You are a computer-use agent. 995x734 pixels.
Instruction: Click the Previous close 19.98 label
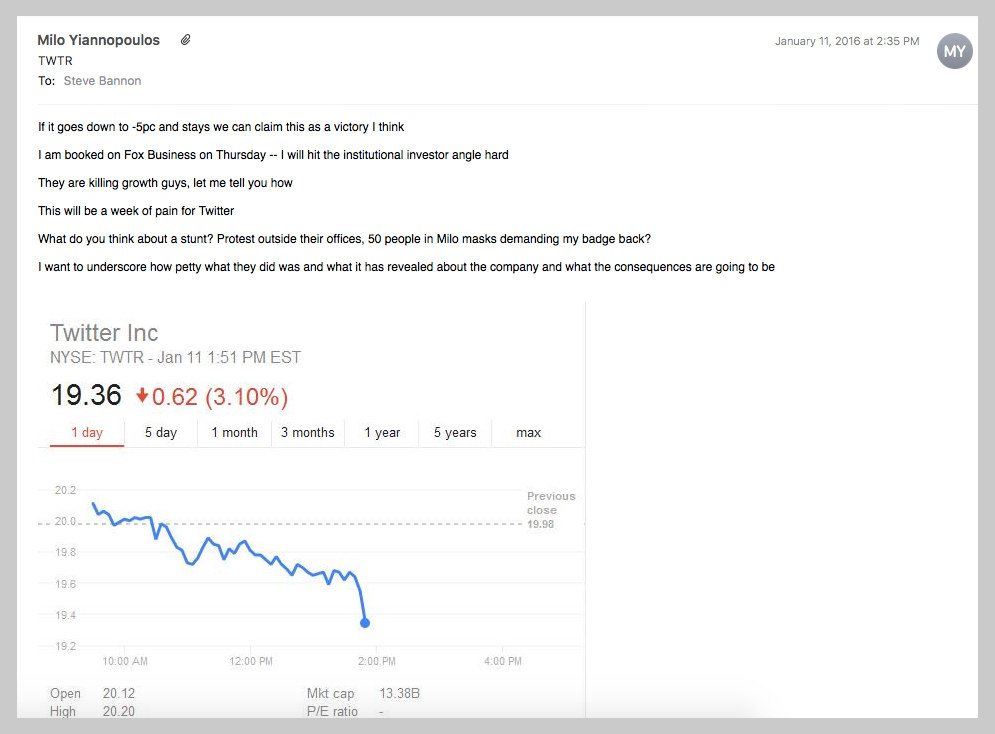(x=551, y=510)
